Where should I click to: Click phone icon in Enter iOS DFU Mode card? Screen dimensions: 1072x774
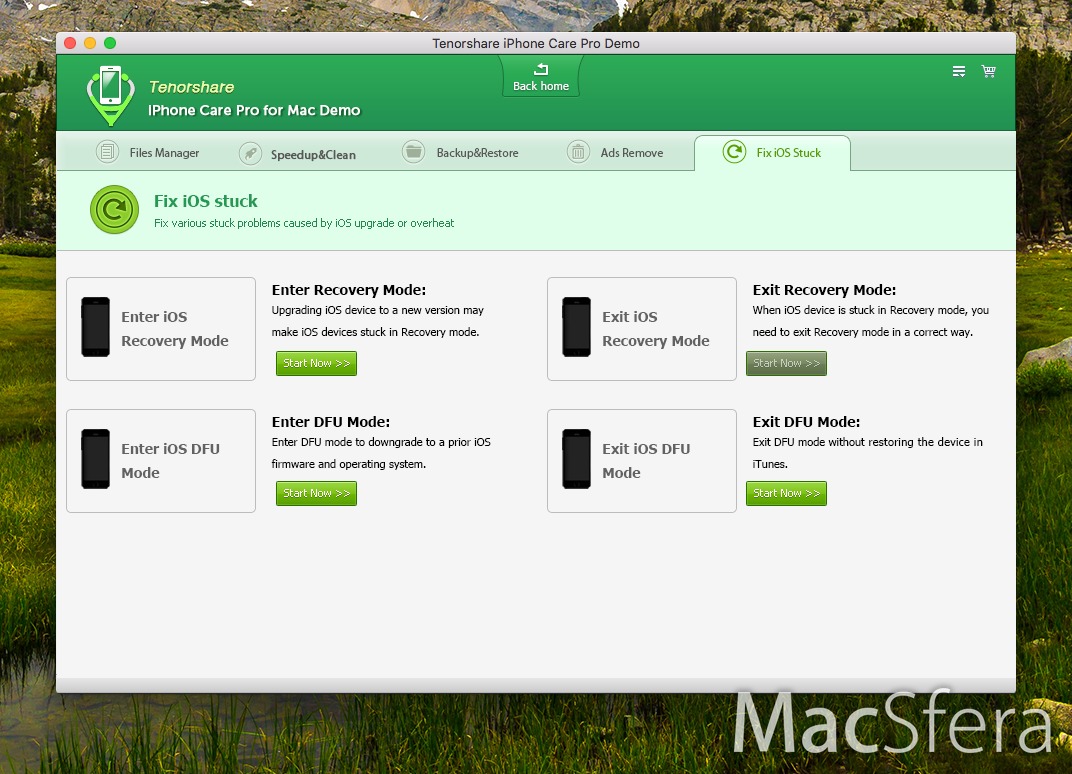96,459
